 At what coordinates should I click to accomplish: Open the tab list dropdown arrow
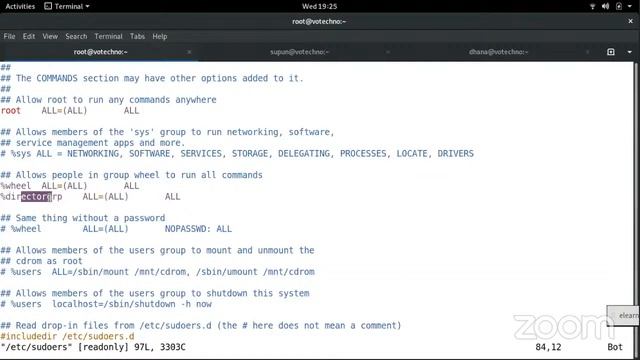pos(629,52)
